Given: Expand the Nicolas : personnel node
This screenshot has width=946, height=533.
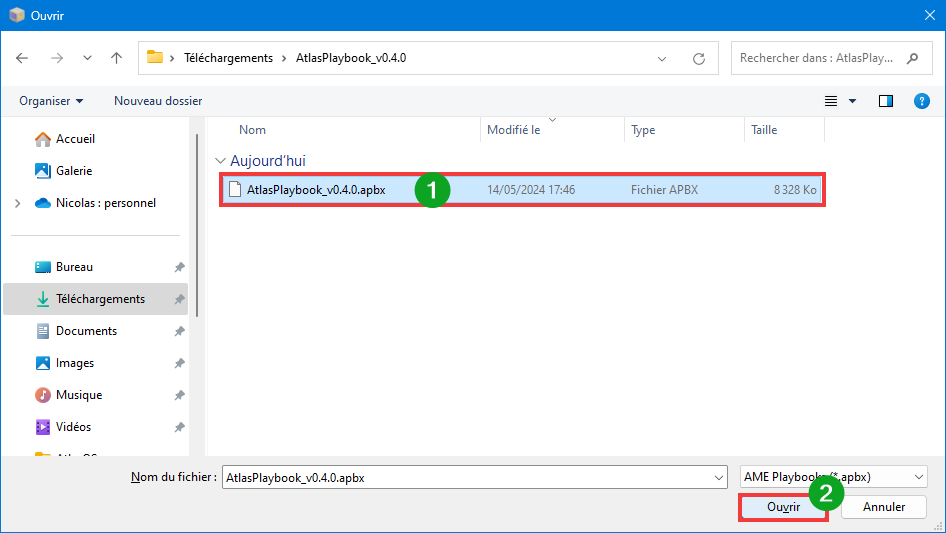Looking at the screenshot, I should [x=17, y=203].
